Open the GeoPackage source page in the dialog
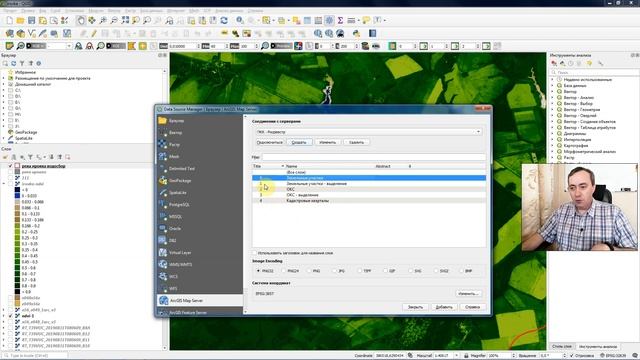 coord(200,180)
